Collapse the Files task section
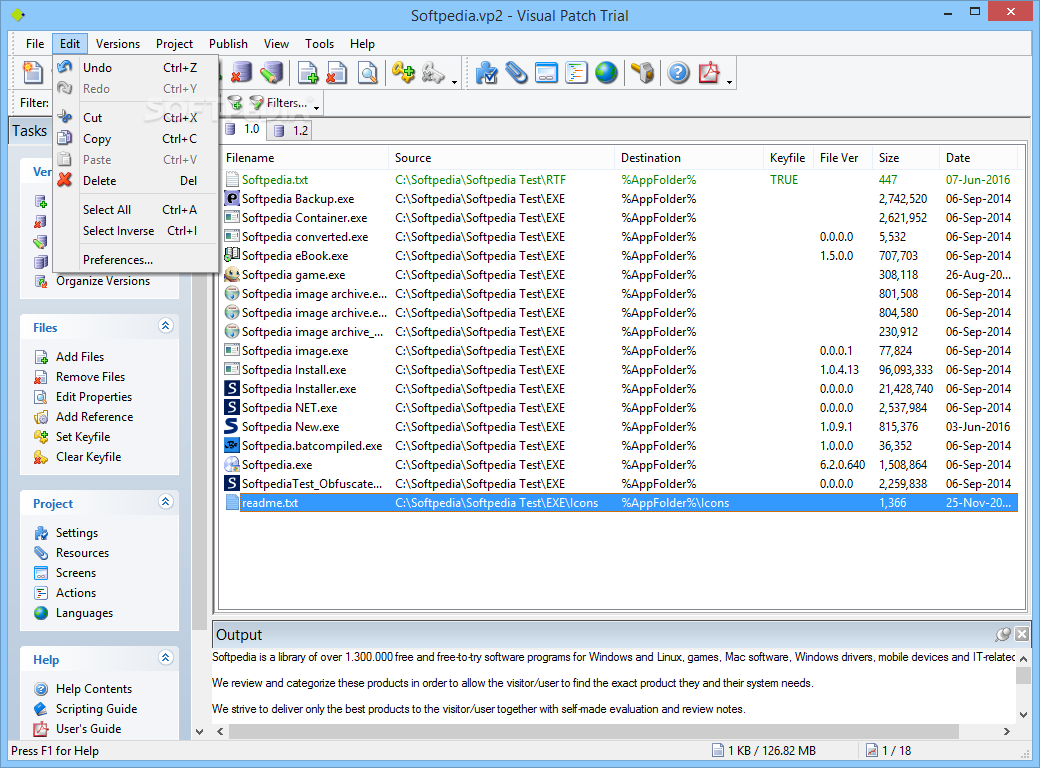 [166, 326]
